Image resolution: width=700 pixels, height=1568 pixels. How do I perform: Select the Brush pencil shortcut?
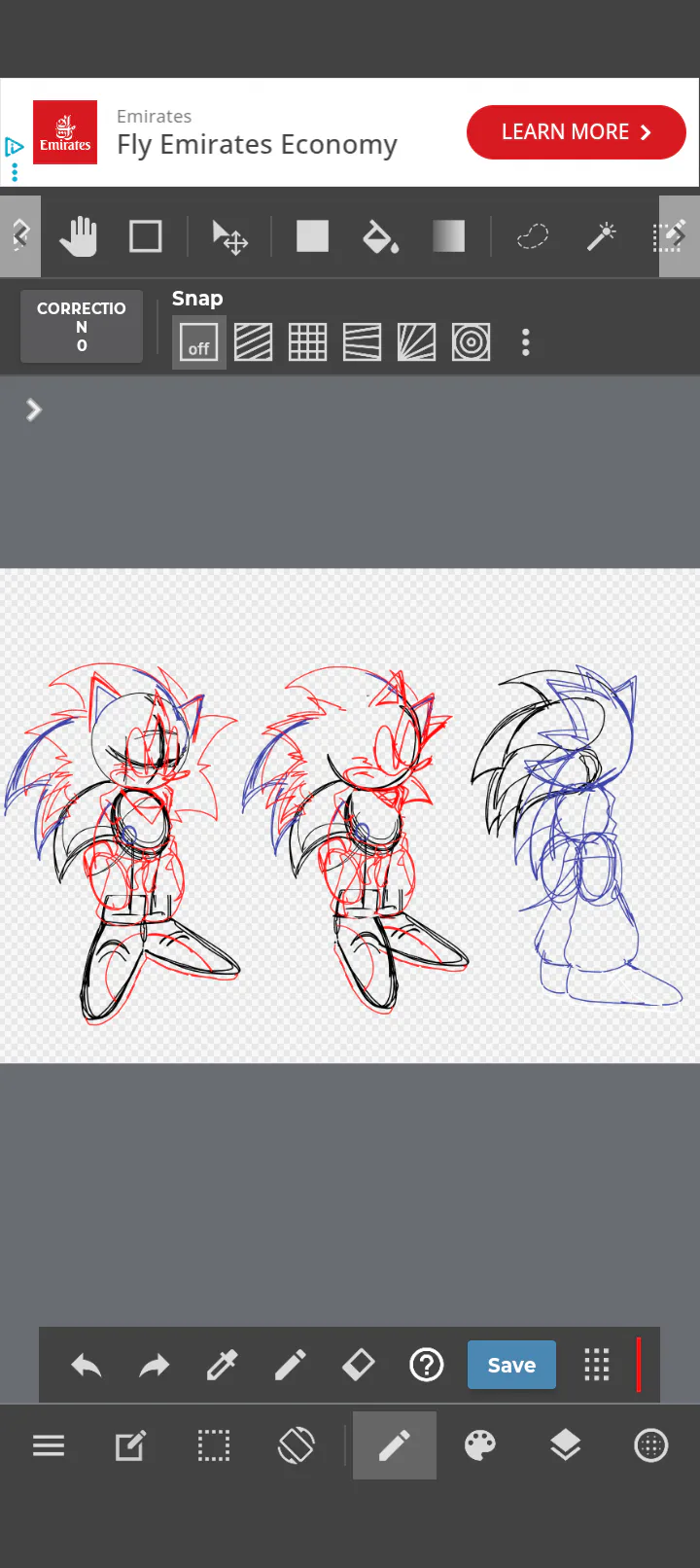point(290,1366)
